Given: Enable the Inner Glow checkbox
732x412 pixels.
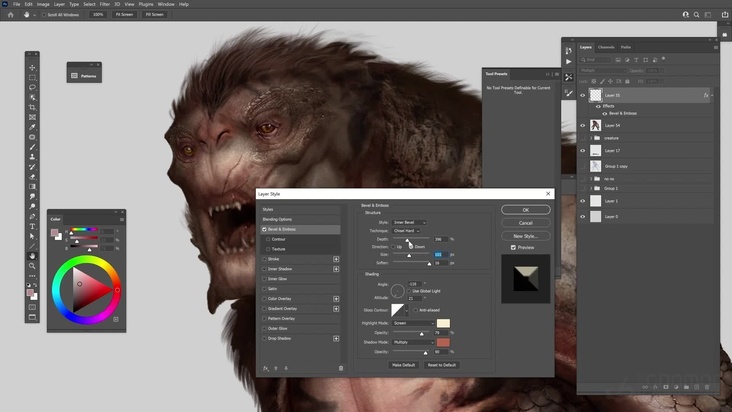Looking at the screenshot, I should (264, 279).
